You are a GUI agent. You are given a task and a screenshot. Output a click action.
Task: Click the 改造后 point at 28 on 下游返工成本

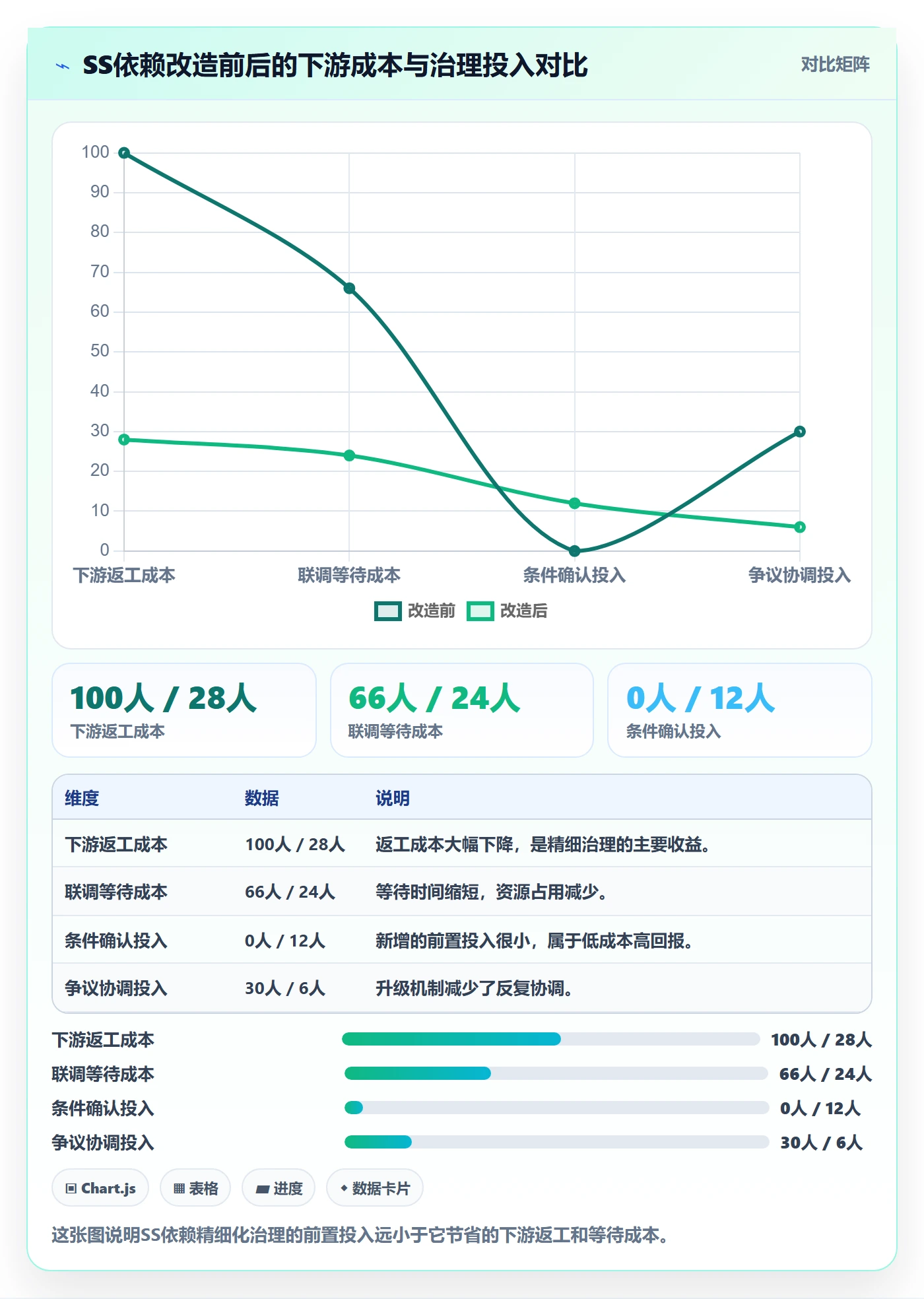(124, 440)
